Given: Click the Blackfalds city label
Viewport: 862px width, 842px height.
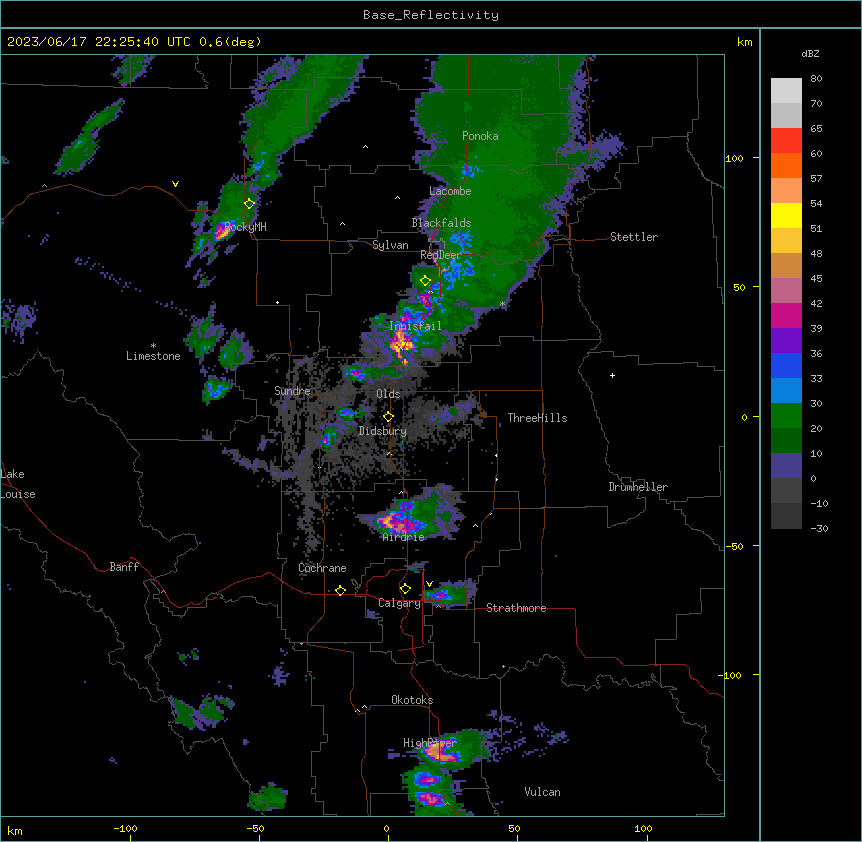Looking at the screenshot, I should (x=441, y=223).
